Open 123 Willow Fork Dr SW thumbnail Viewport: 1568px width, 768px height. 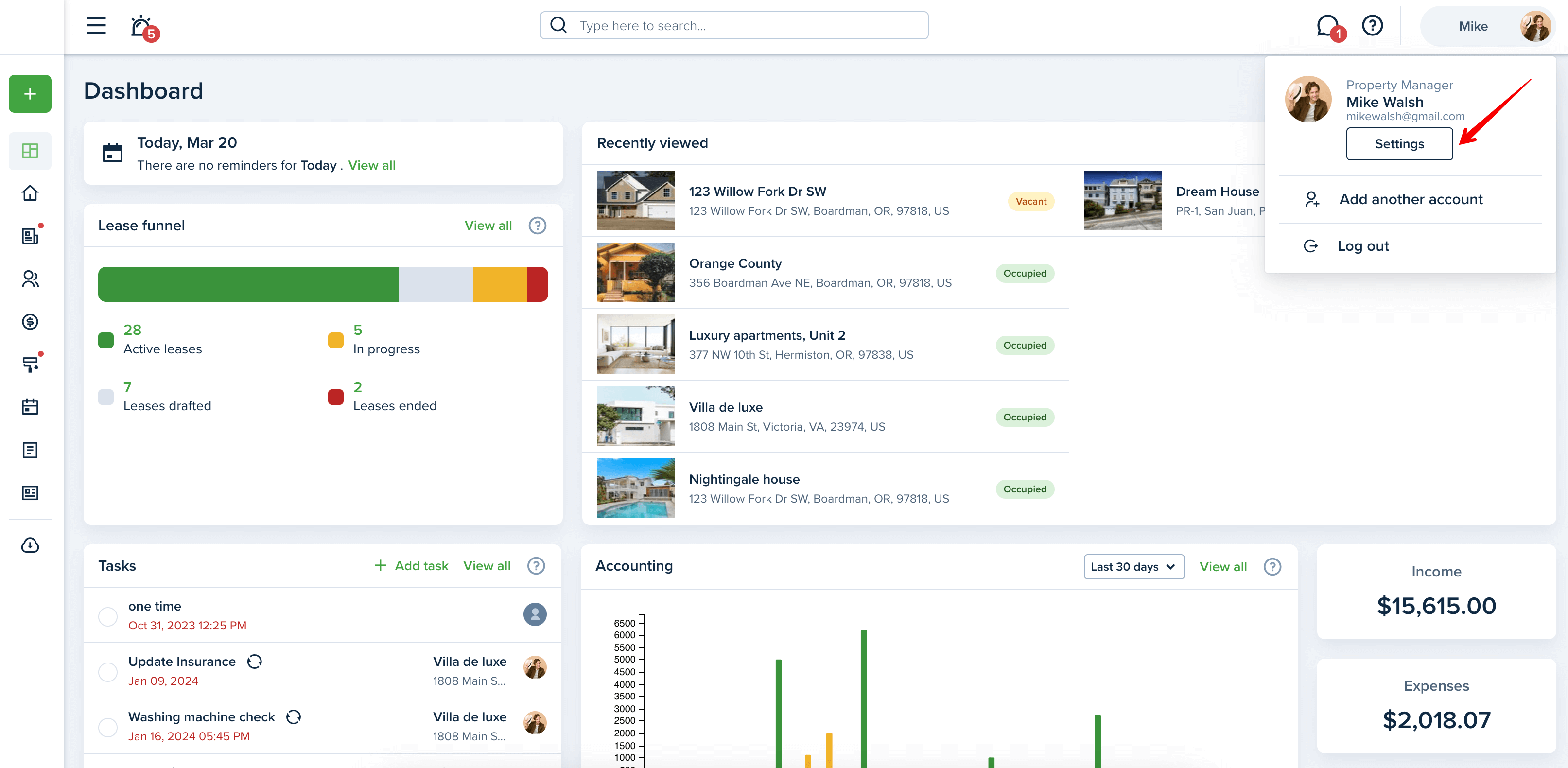635,200
